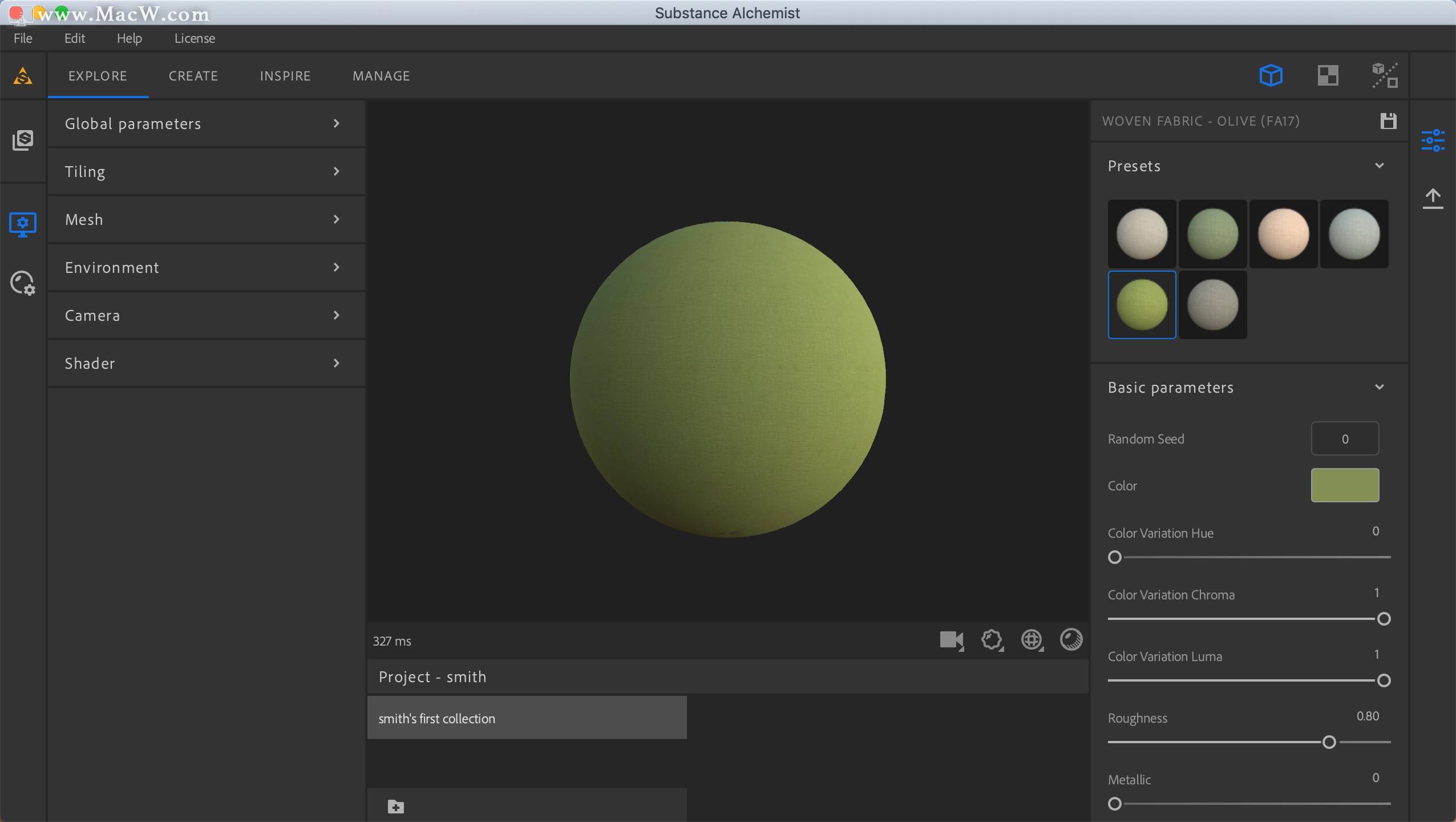Switch to 3D cube view mode
This screenshot has height=822, width=1456.
click(x=1271, y=75)
